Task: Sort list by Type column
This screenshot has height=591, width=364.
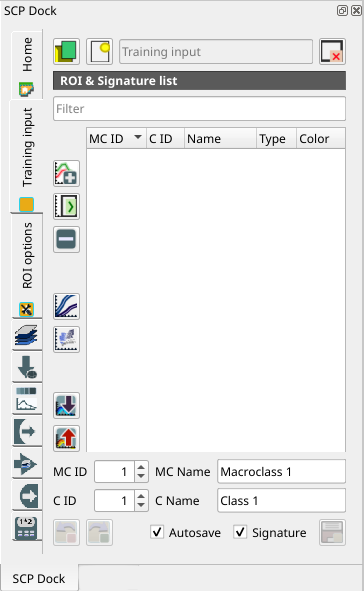Action: point(276,138)
